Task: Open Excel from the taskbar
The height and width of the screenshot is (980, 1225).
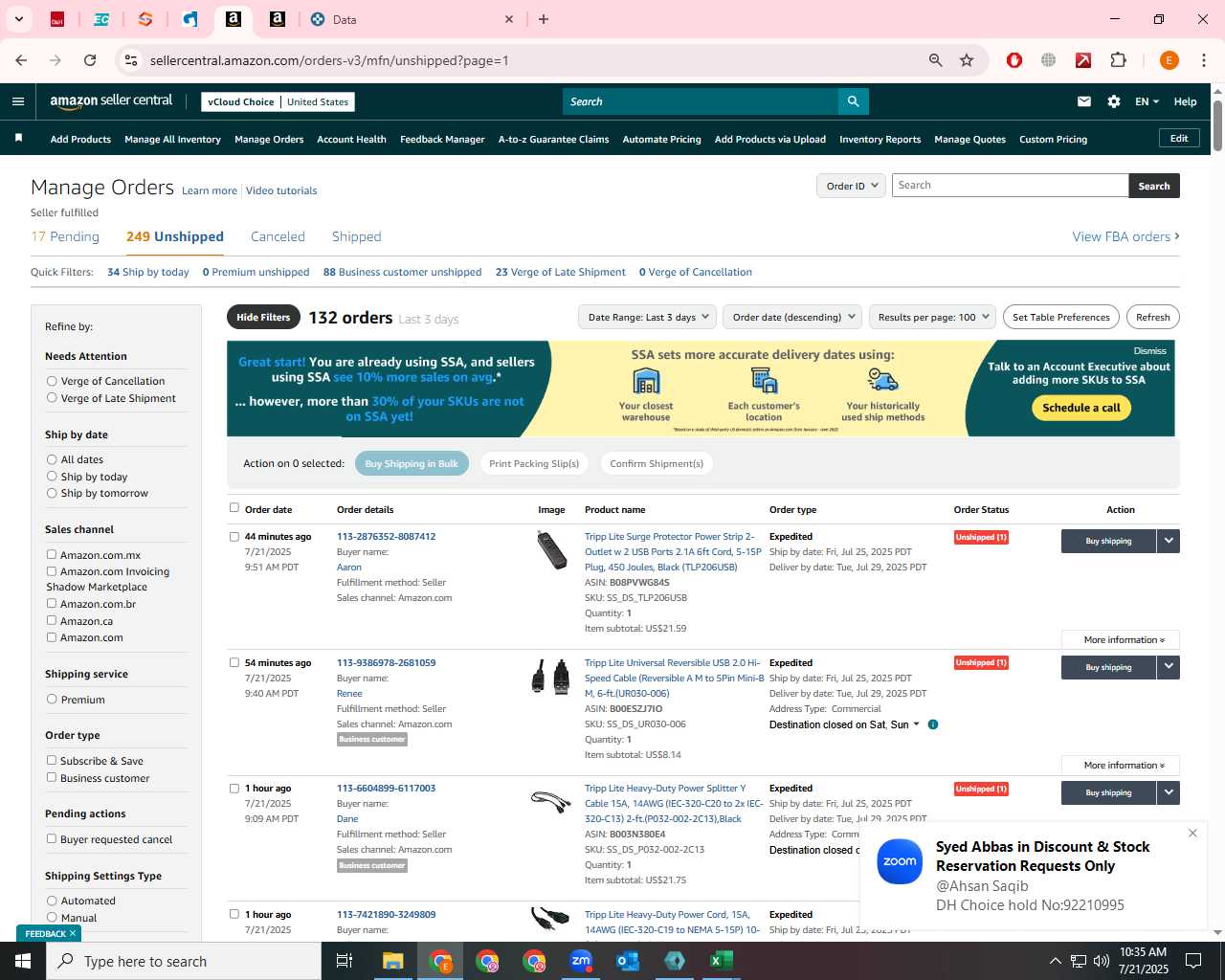Action: tap(722, 961)
